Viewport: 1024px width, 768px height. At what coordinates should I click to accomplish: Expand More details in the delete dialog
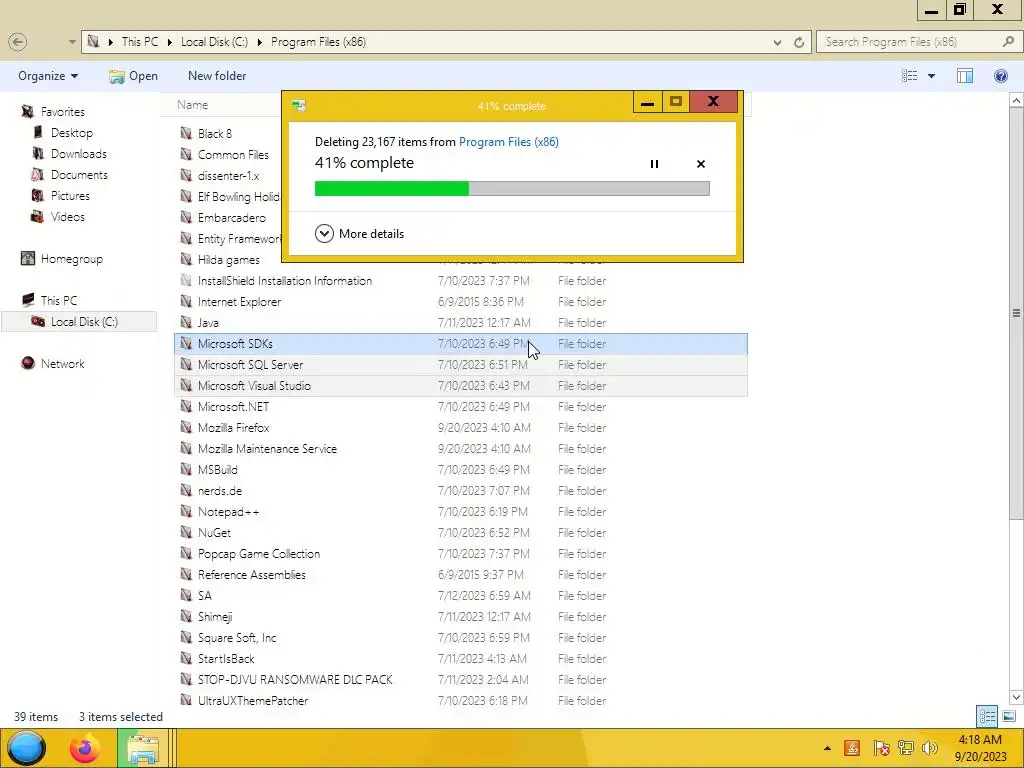click(x=359, y=234)
